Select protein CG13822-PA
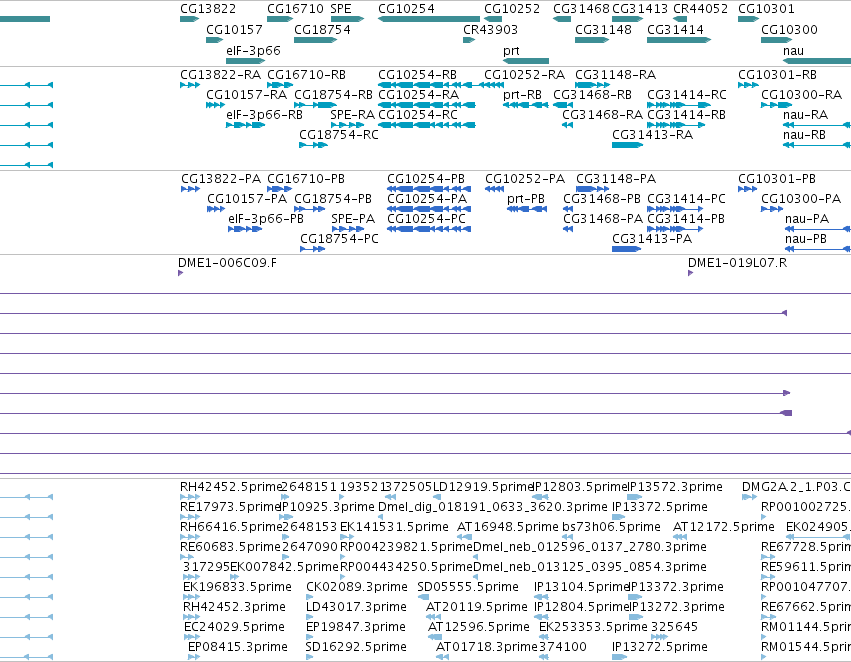Viewport: 851px width, 662px height. click(x=190, y=189)
